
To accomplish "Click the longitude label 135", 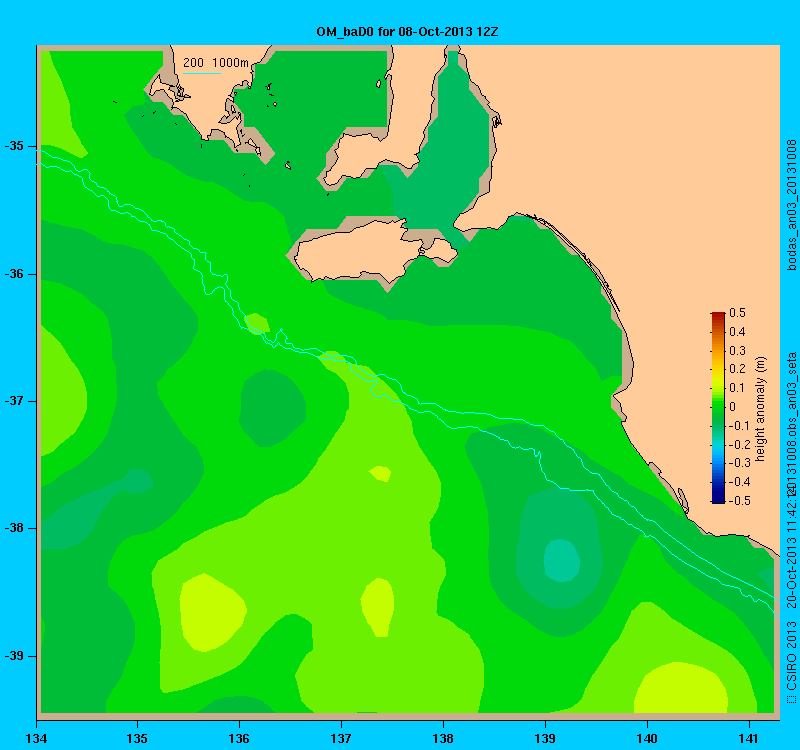I will (137, 738).
